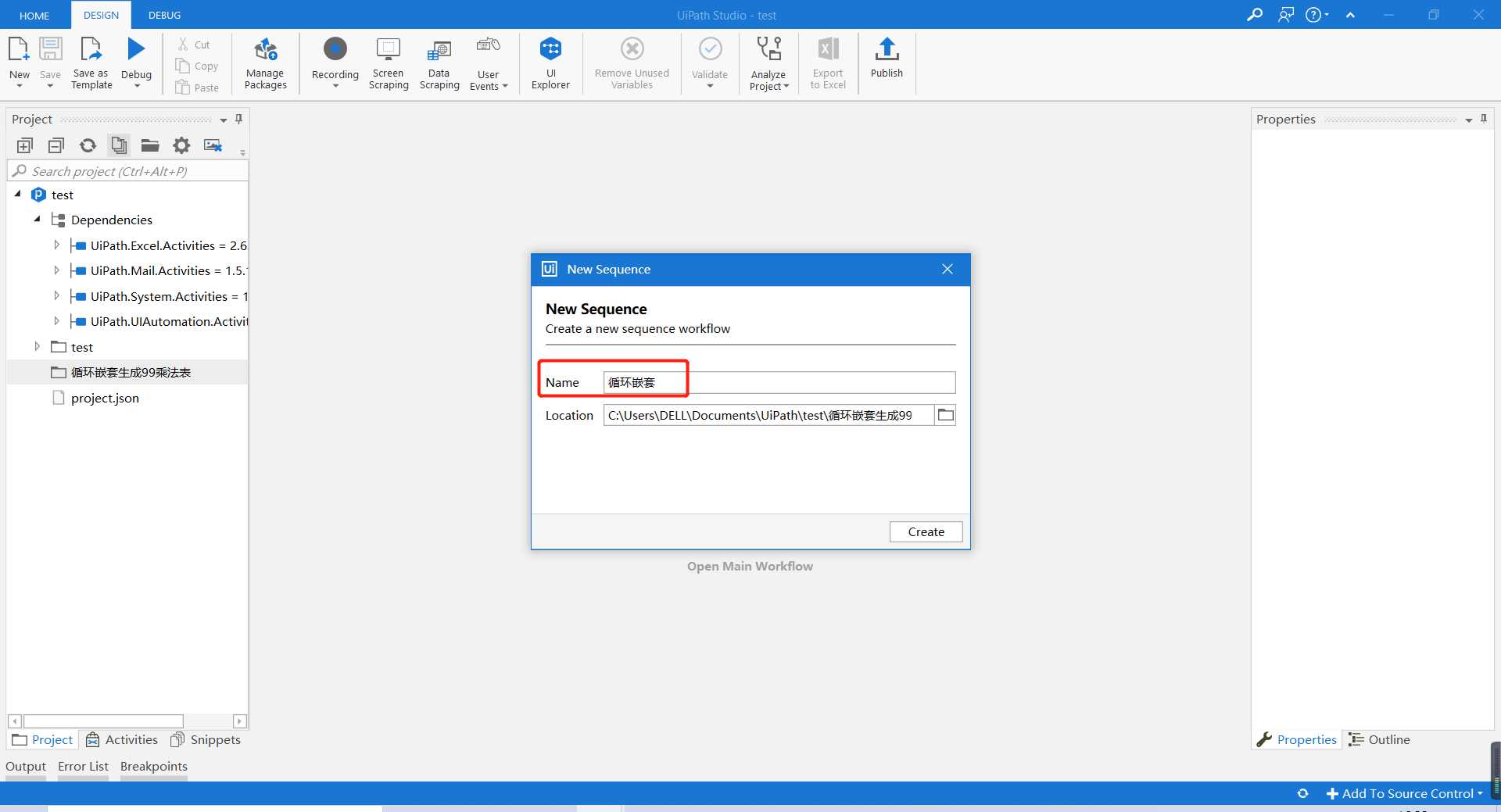Viewport: 1501px width, 812px height.
Task: Pin the Properties panel
Action: click(x=1484, y=119)
